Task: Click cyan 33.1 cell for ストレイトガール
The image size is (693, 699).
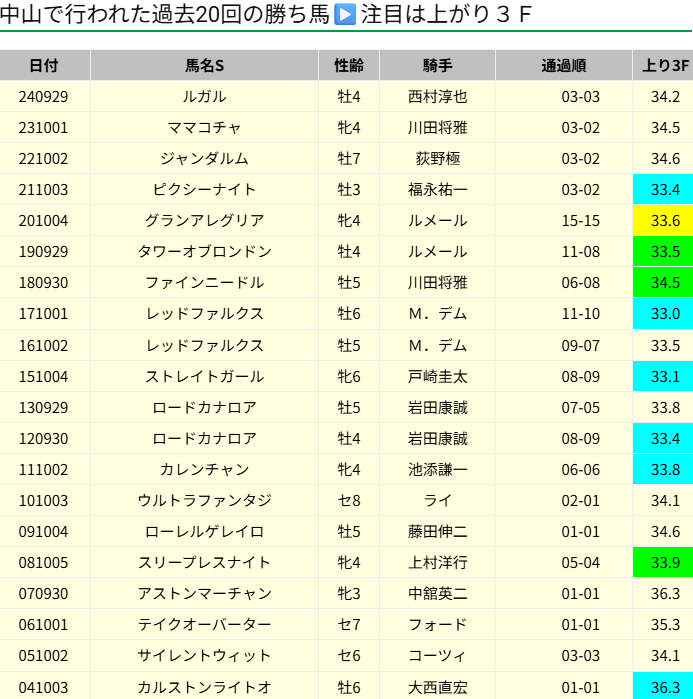Action: pos(663,376)
